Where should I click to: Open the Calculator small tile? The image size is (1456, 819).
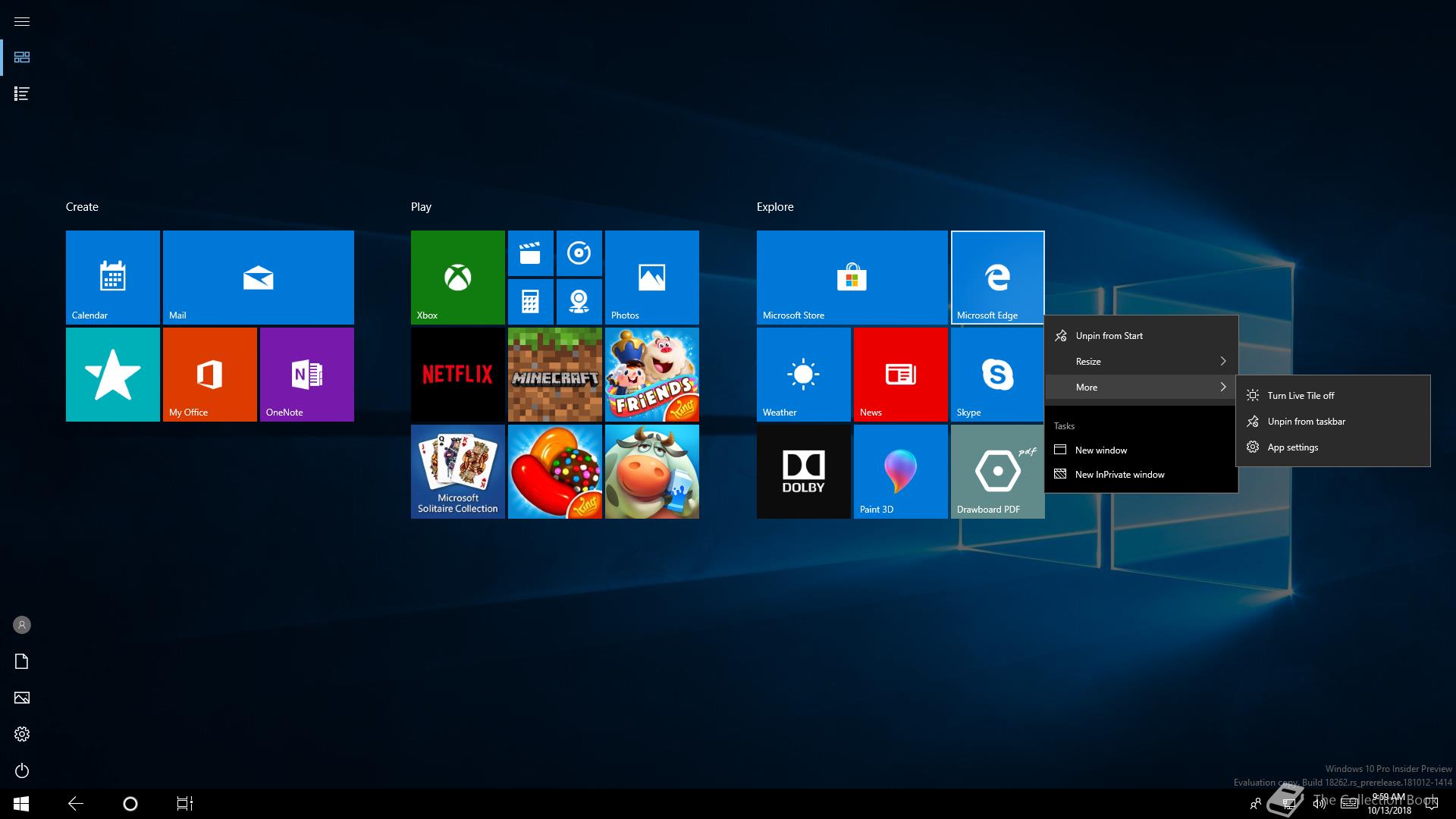(x=531, y=302)
